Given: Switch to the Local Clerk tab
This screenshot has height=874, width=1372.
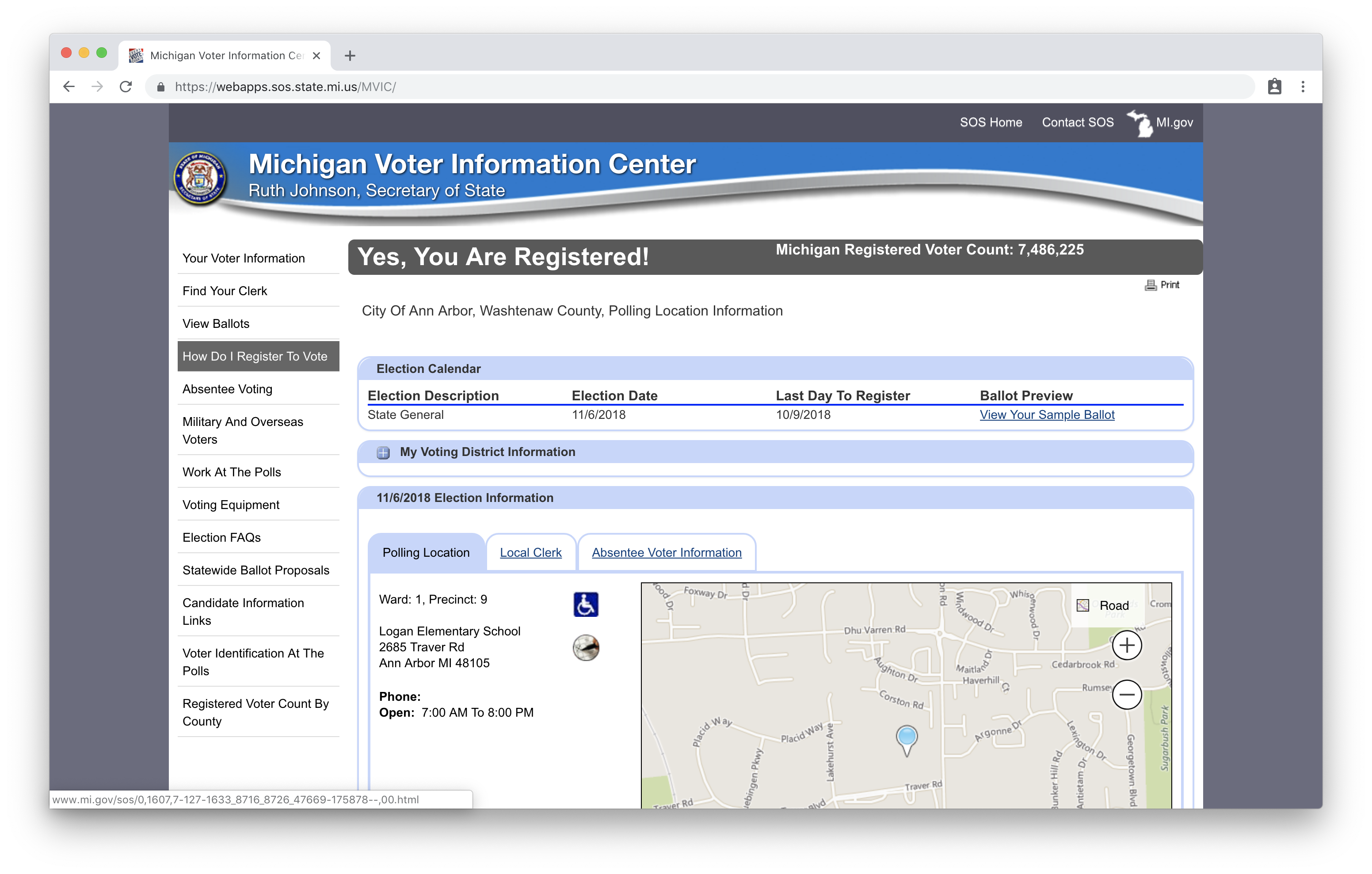Looking at the screenshot, I should click(530, 553).
